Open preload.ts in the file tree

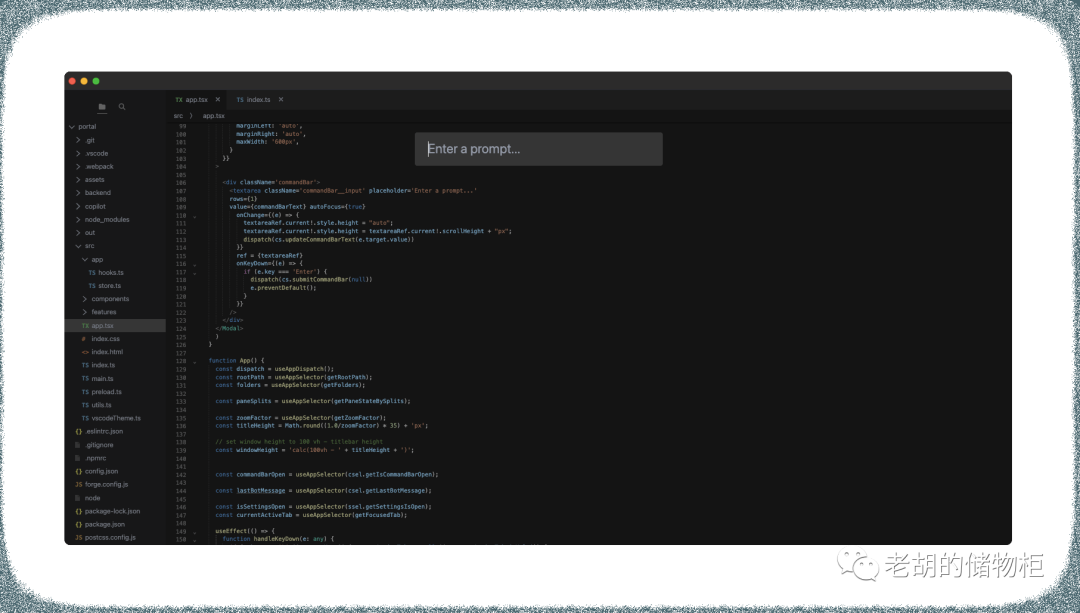107,392
